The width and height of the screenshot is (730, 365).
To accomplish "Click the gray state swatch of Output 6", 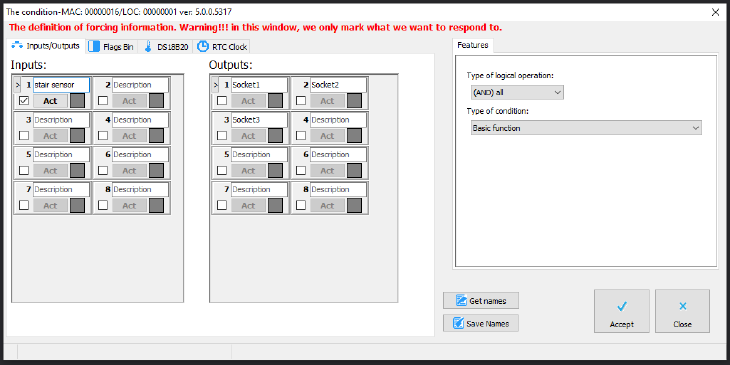I will pos(355,170).
